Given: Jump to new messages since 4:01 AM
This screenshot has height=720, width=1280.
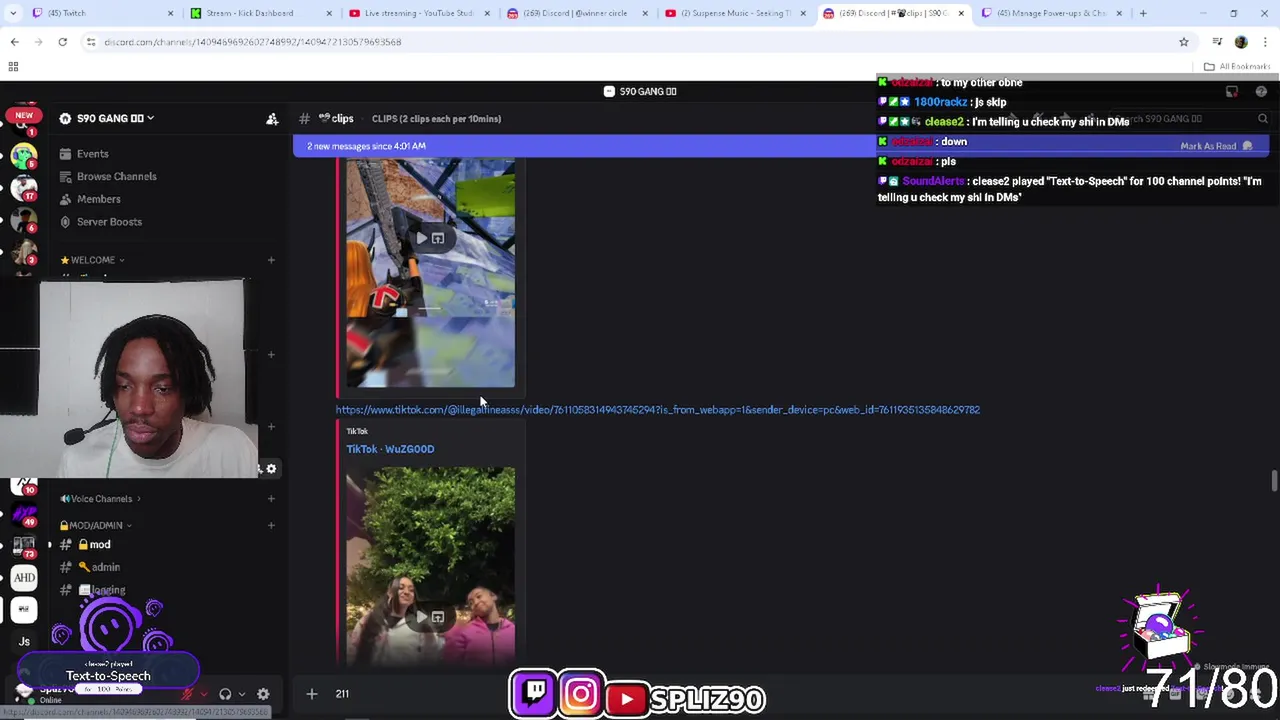Looking at the screenshot, I should point(366,146).
